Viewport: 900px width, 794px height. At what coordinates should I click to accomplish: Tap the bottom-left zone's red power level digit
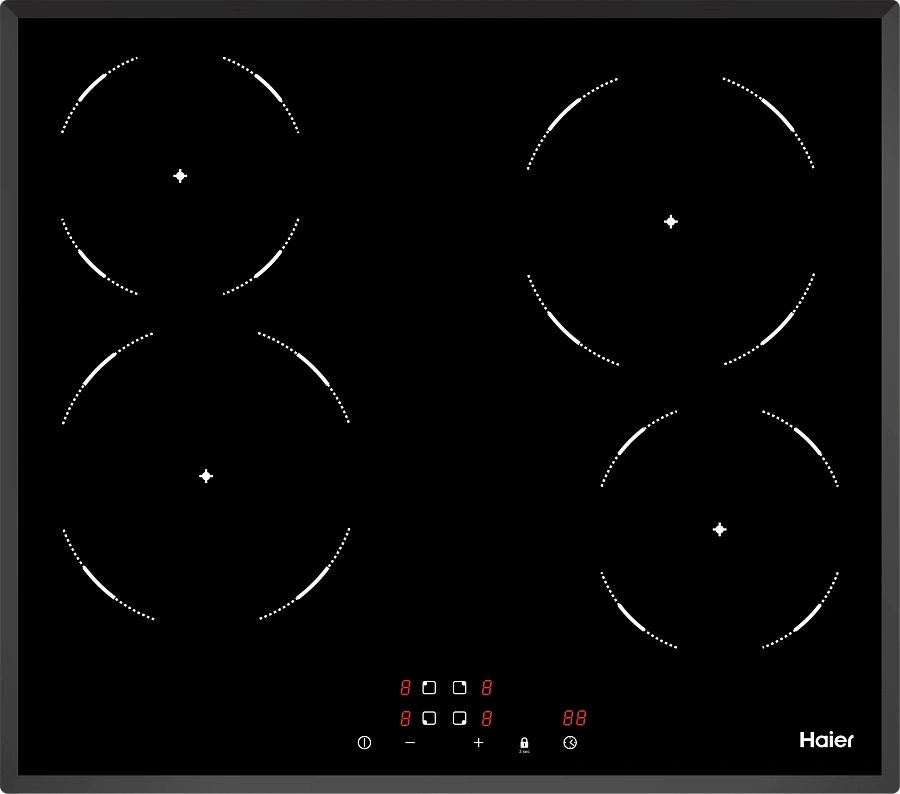tap(406, 718)
